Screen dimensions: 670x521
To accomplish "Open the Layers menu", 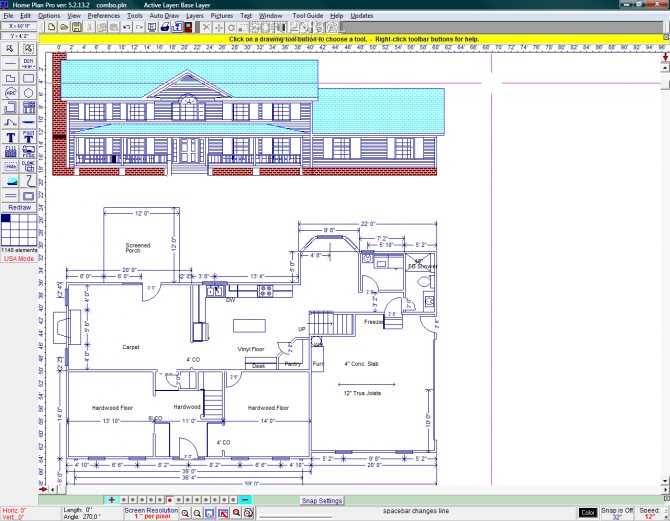I will [195, 16].
